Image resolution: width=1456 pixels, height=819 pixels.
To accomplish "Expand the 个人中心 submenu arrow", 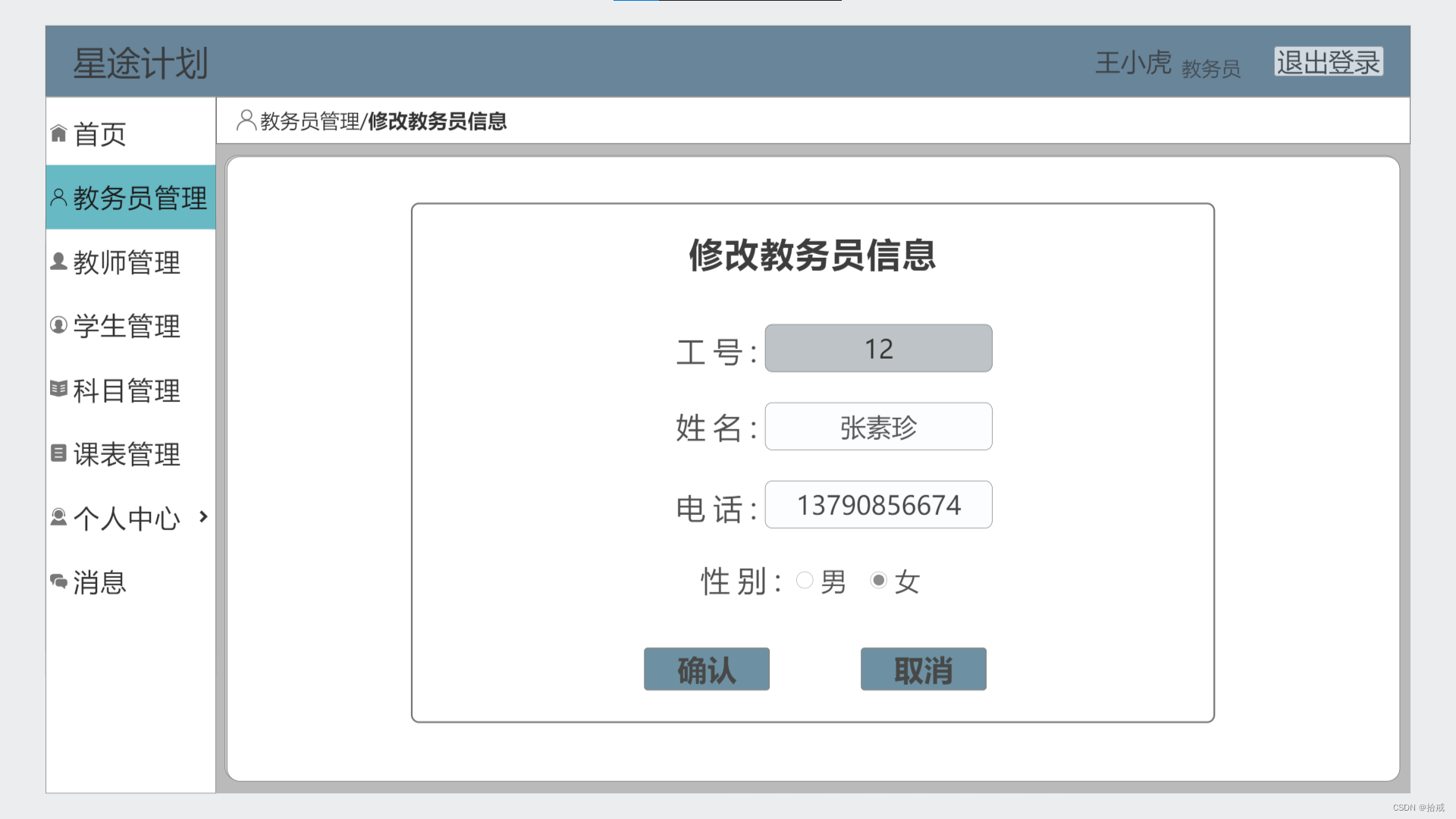I will (203, 517).
